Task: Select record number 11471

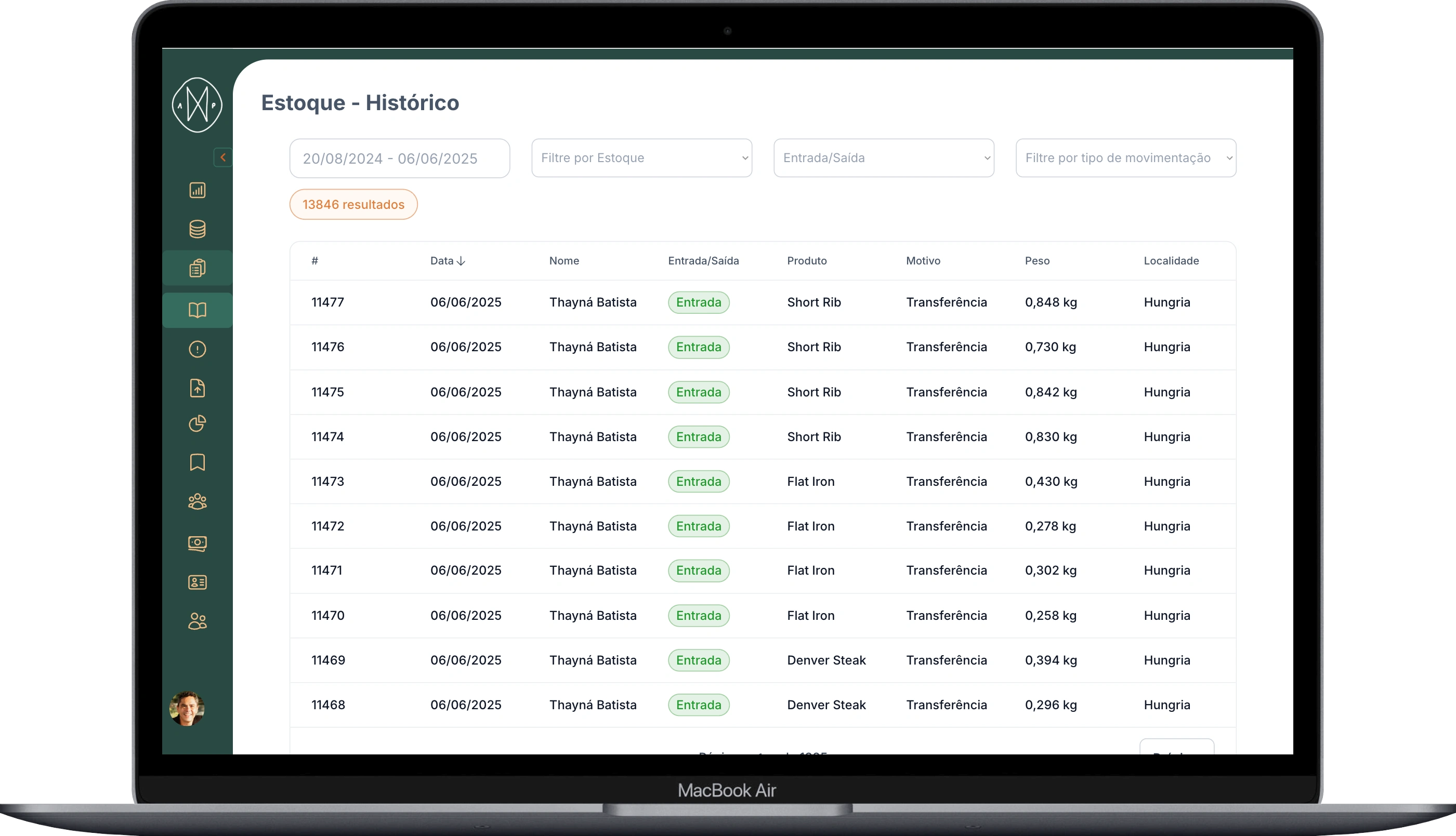Action: click(326, 570)
